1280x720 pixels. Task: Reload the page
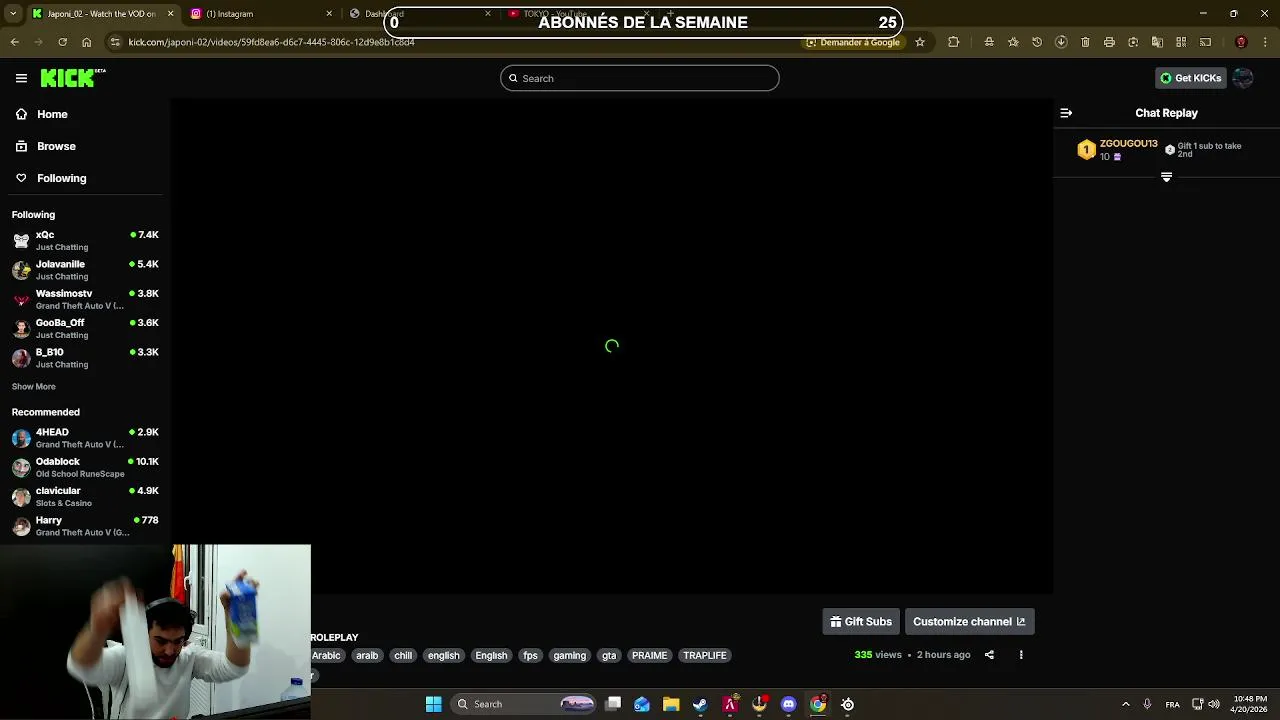pos(62,42)
